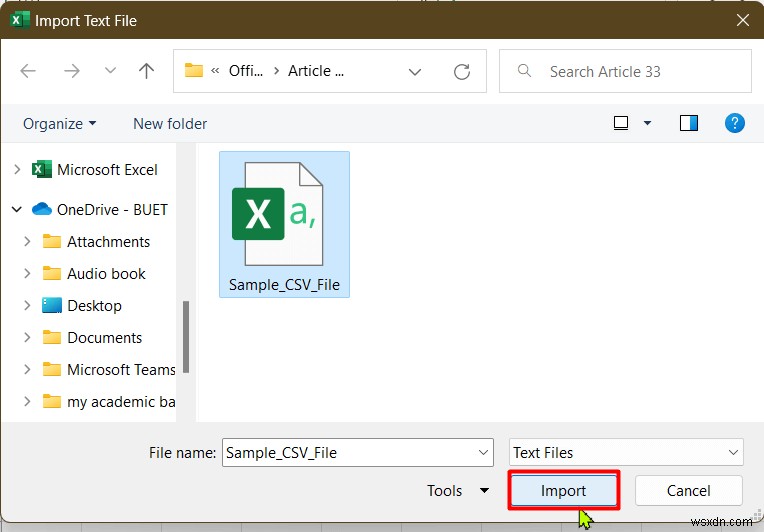Click the Sample_CSV_File name label
764x532 pixels.
(x=284, y=285)
